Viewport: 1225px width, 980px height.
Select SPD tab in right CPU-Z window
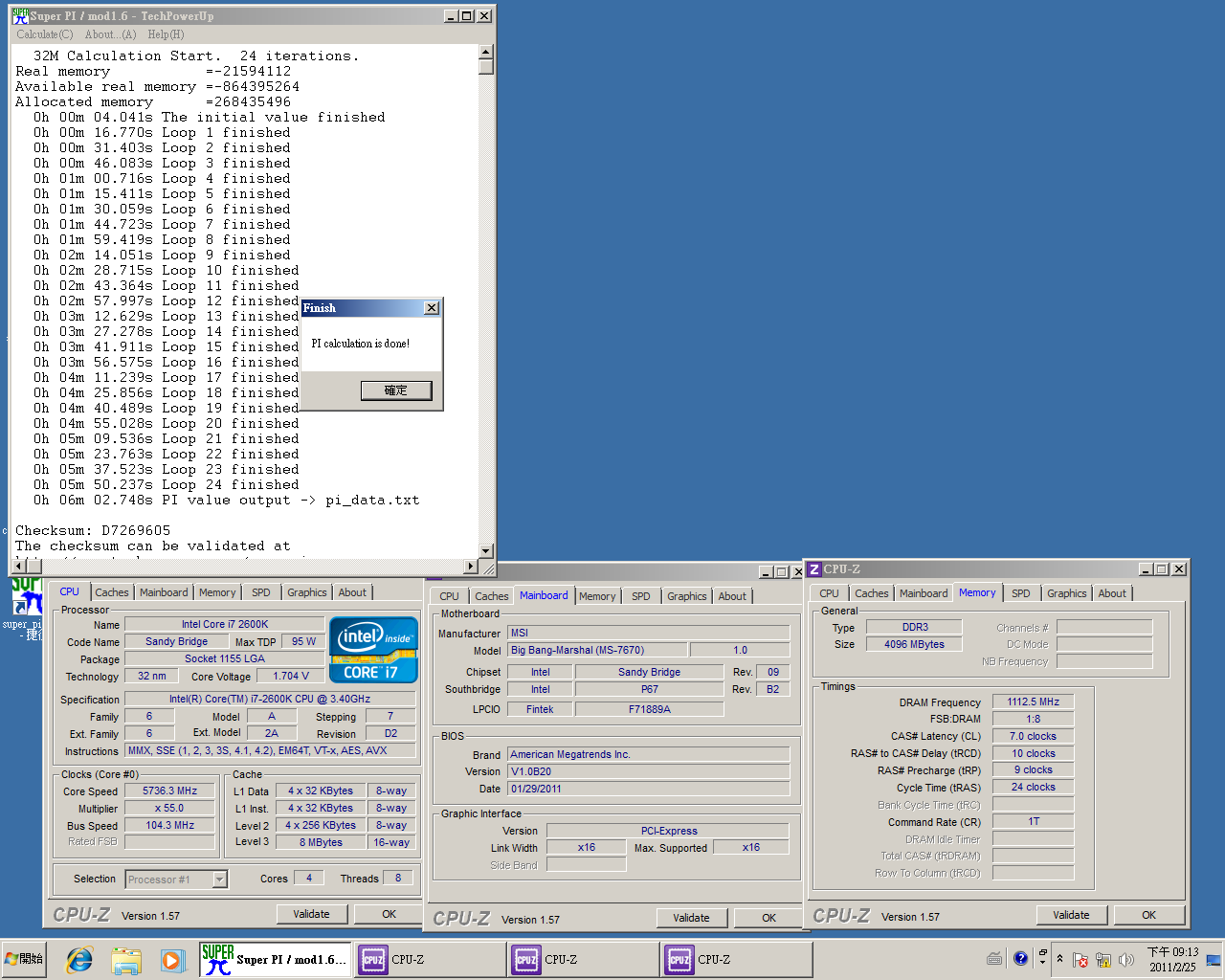pyautogui.click(x=1021, y=593)
